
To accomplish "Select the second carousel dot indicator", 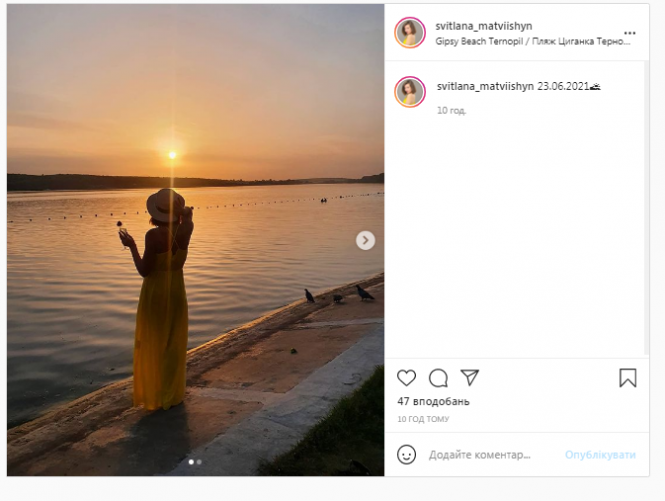I will click(x=199, y=462).
